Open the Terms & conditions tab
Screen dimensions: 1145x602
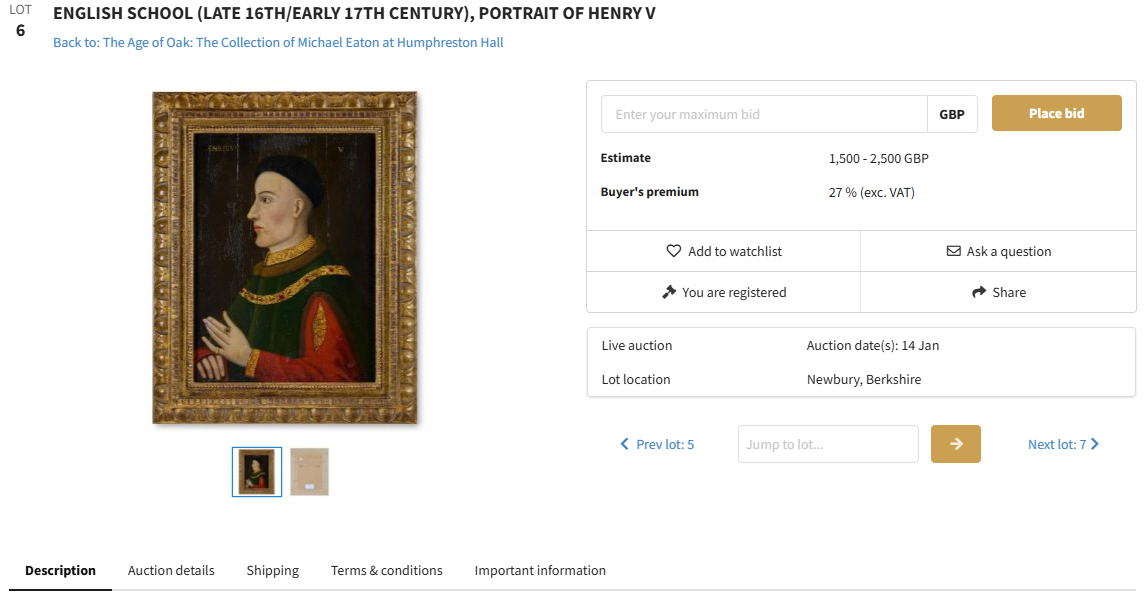(387, 570)
